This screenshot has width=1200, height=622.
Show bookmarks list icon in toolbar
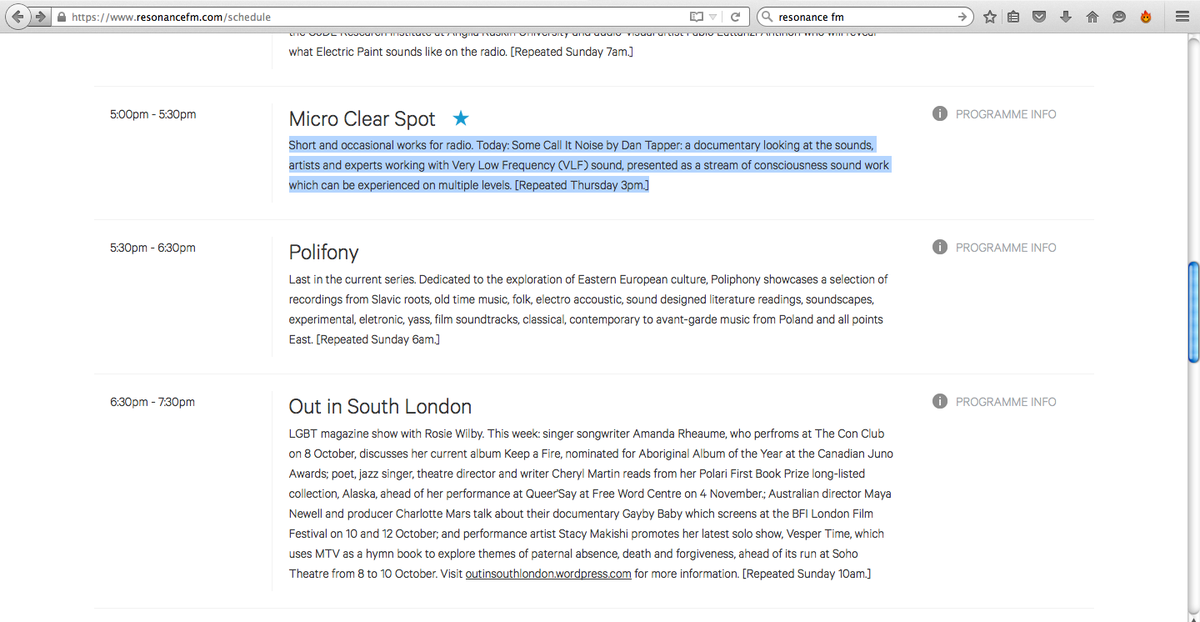1014,17
